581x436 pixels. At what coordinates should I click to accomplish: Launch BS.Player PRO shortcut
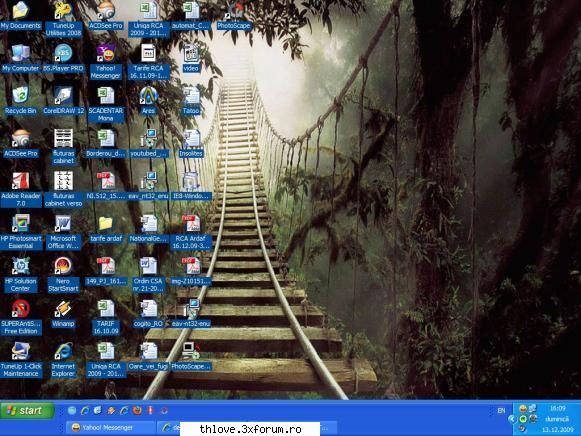[x=63, y=58]
